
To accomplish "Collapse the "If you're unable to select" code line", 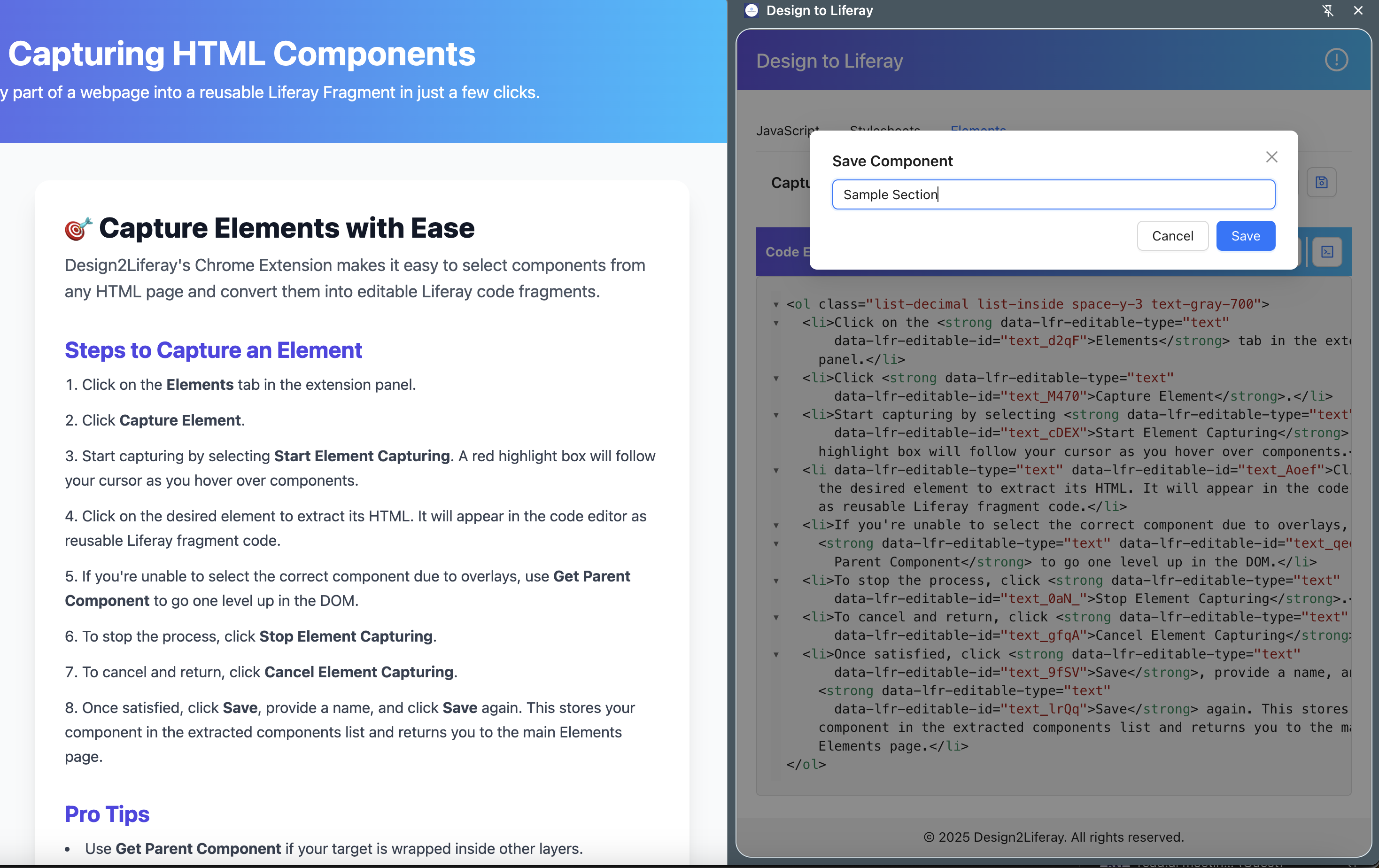I will pos(776,526).
